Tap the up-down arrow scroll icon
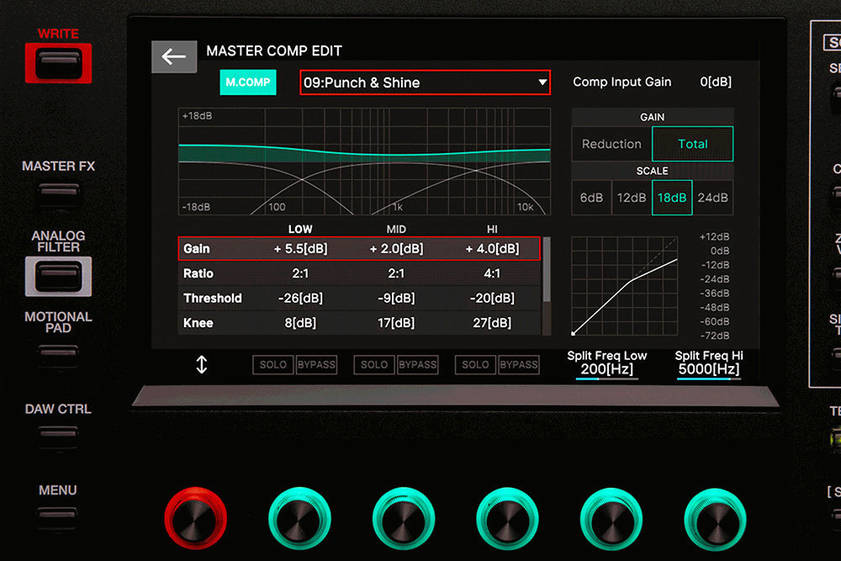Screen dimensions: 841x561 (x=201, y=365)
